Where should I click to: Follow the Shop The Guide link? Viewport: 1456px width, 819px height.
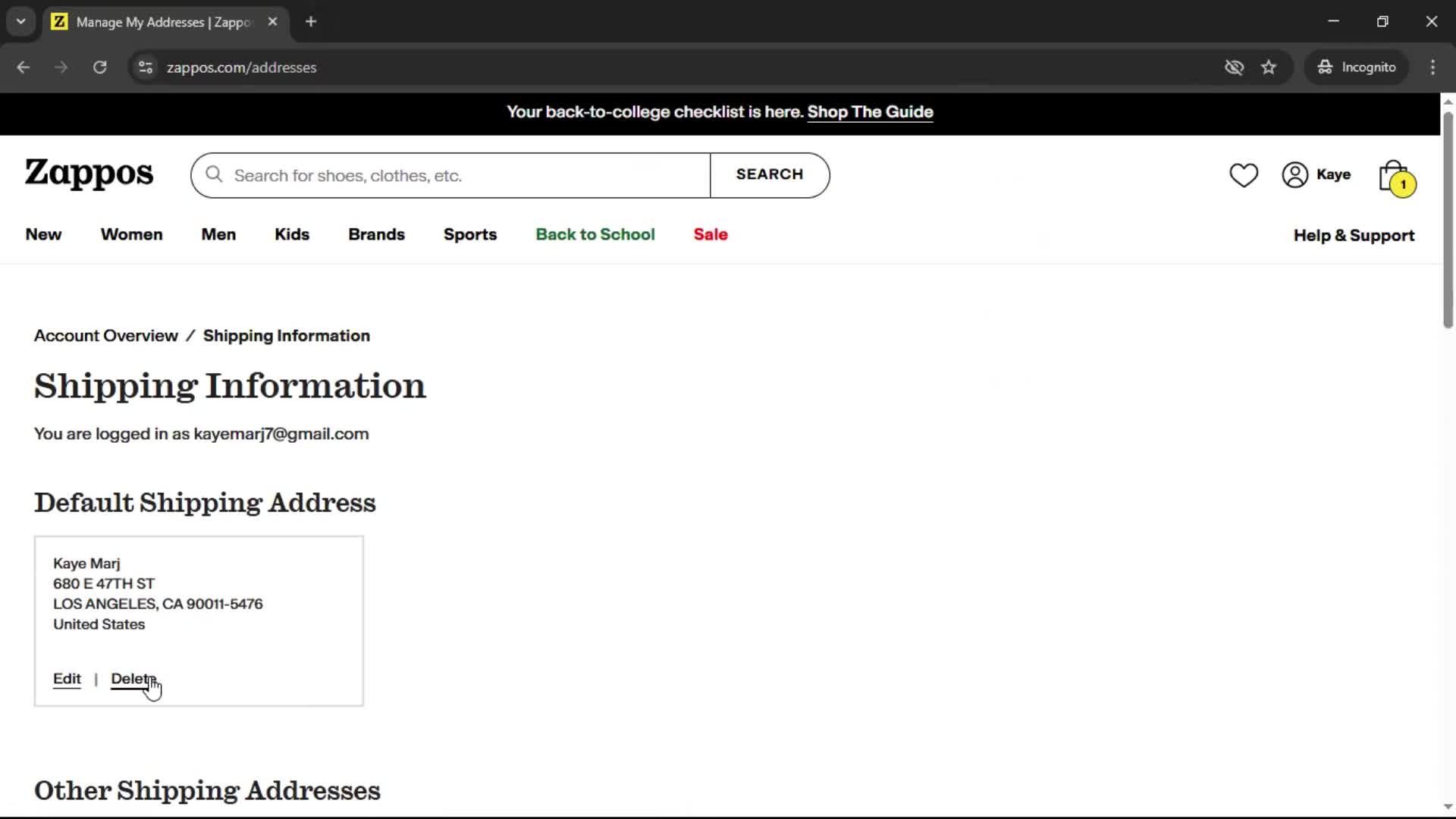[870, 112]
